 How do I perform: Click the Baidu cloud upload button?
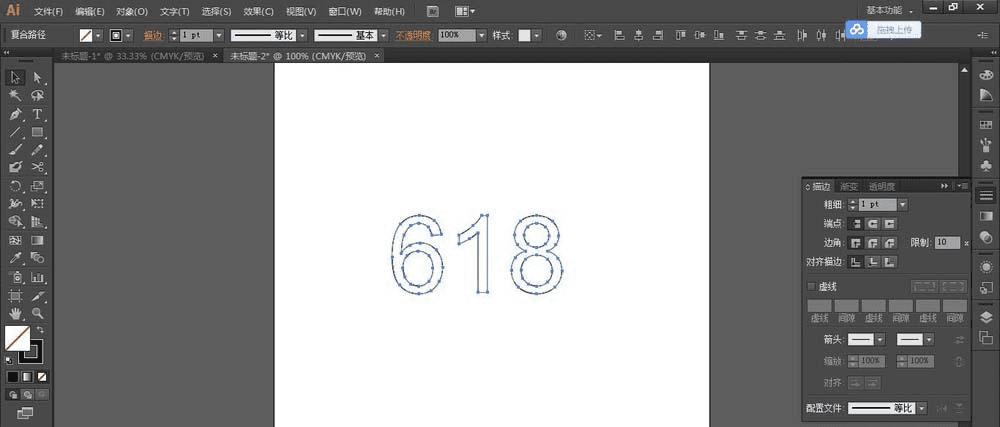click(x=883, y=29)
